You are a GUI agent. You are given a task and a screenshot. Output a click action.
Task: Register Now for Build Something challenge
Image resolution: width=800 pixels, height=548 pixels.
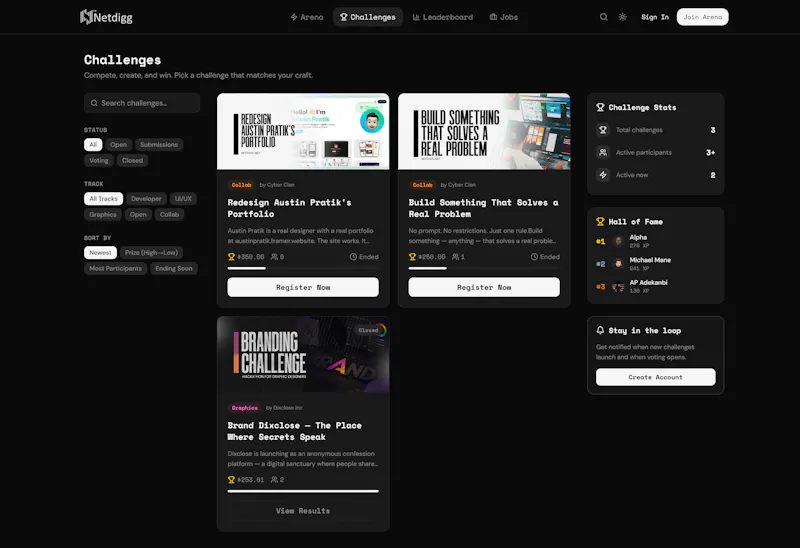[484, 287]
